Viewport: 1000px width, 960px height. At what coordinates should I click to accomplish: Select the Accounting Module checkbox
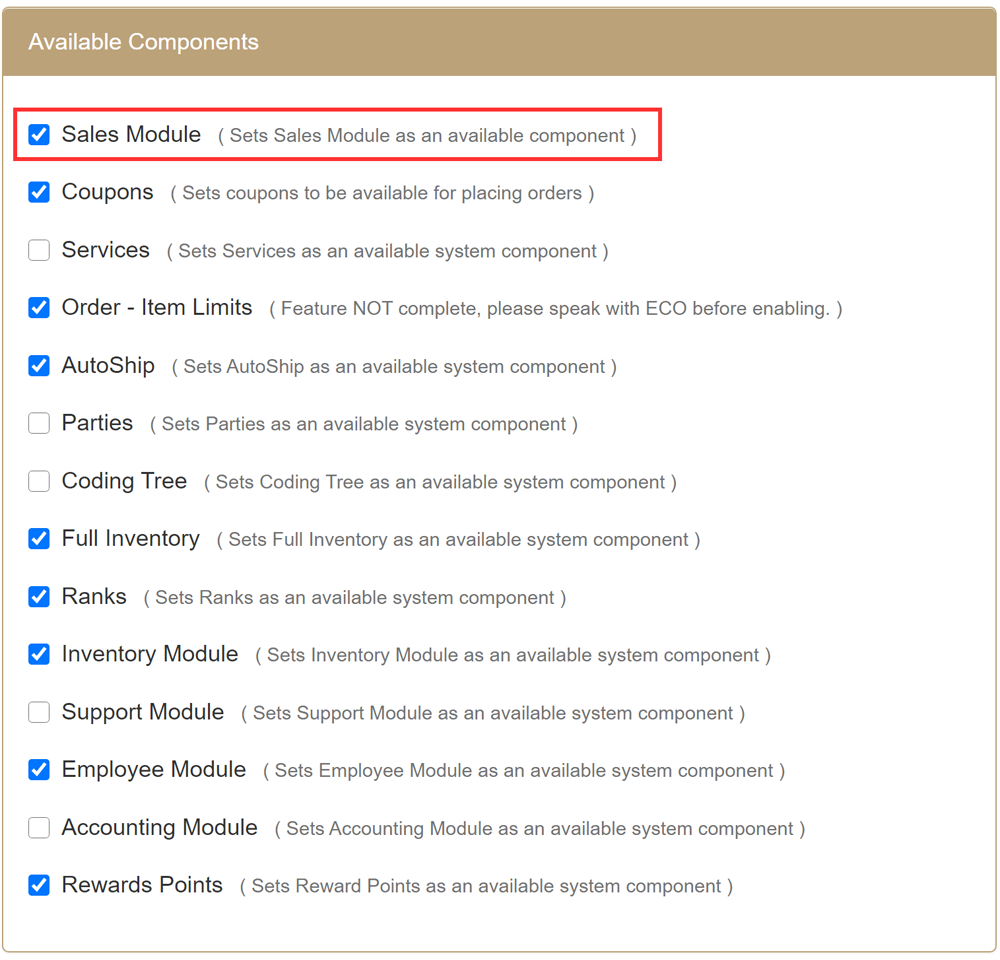(x=39, y=828)
